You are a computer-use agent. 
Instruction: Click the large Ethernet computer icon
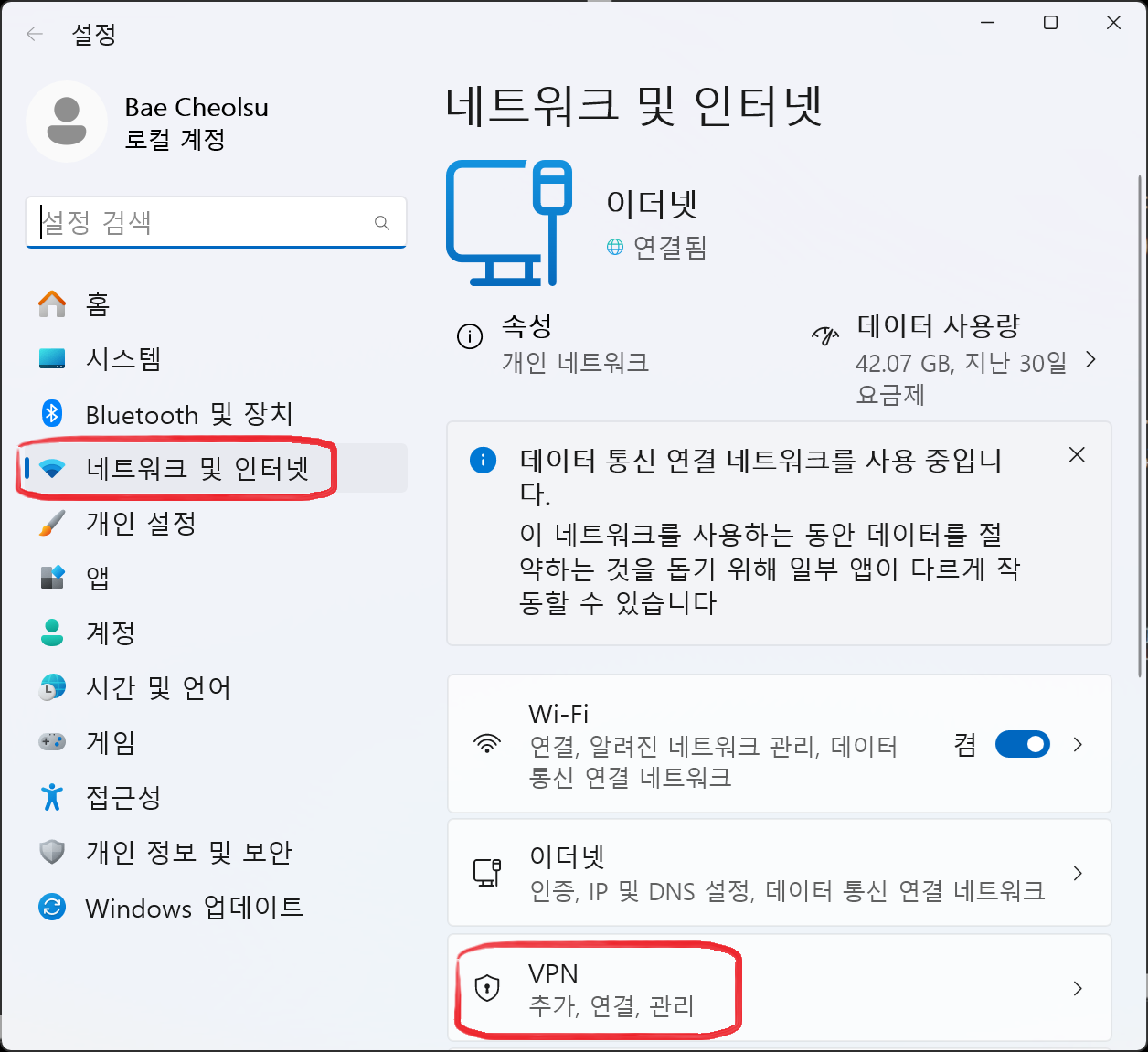509,223
